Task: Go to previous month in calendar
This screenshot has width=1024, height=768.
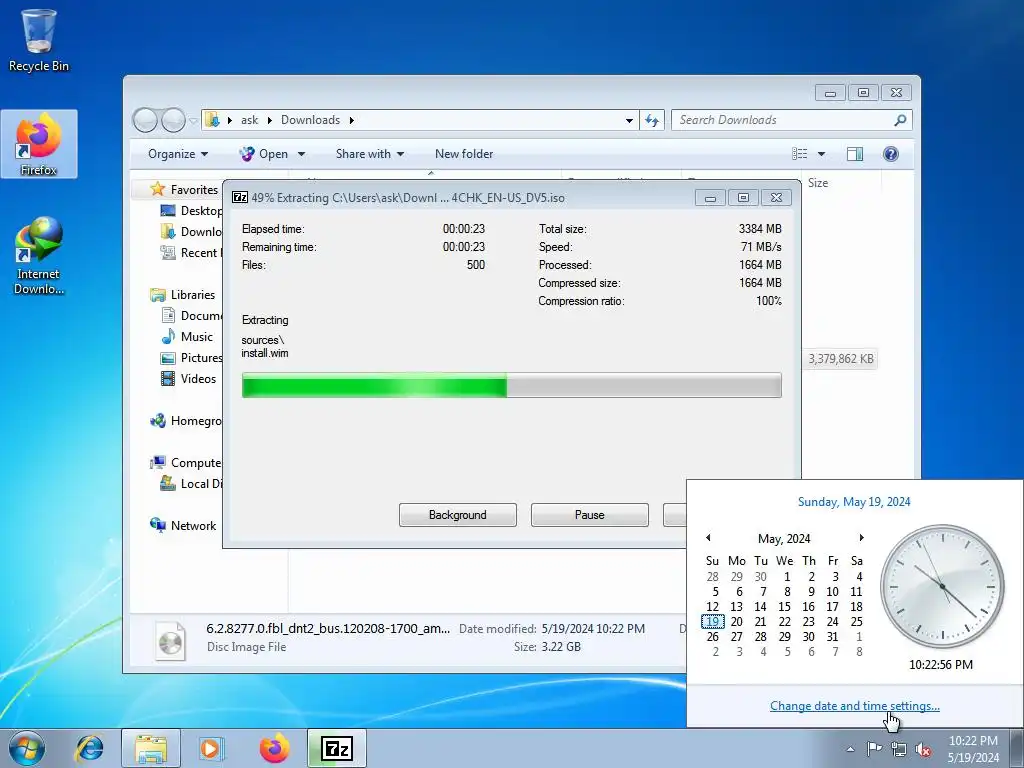Action: pos(708,537)
